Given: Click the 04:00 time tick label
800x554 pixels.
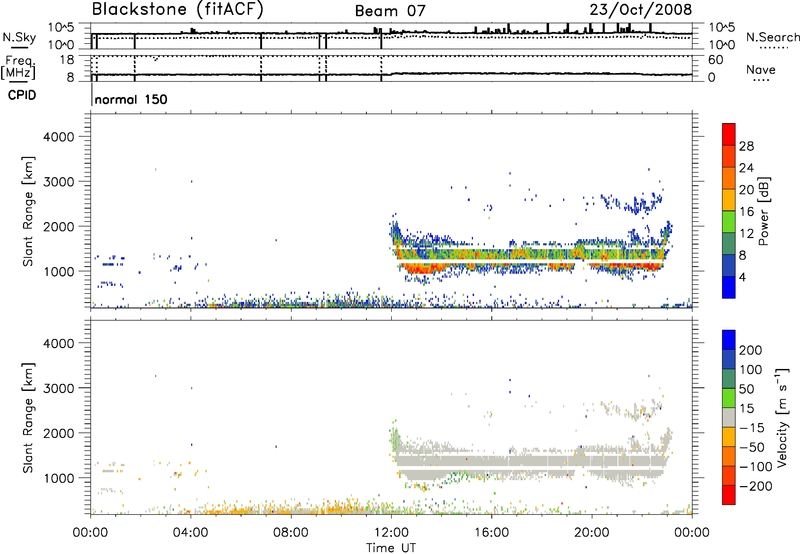Looking at the screenshot, I should pos(191,533).
